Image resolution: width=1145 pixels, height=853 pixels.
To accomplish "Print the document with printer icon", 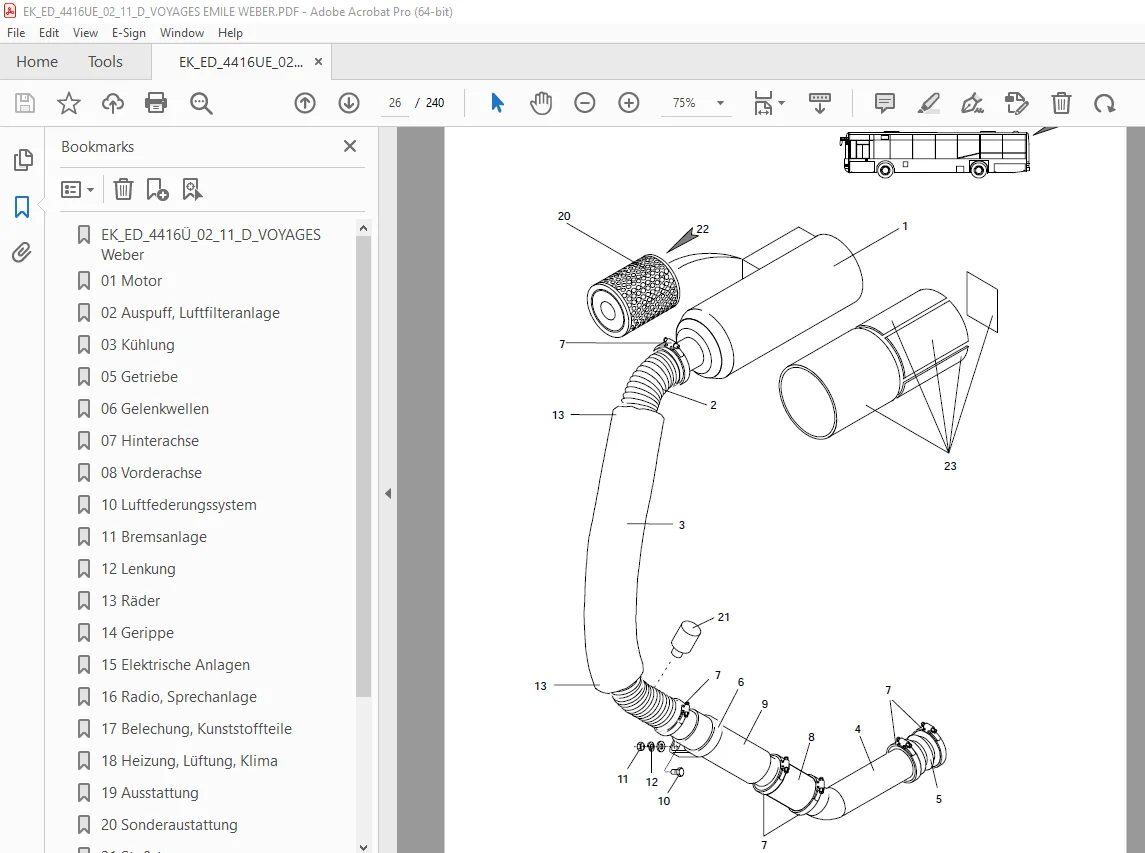I will pyautogui.click(x=156, y=103).
